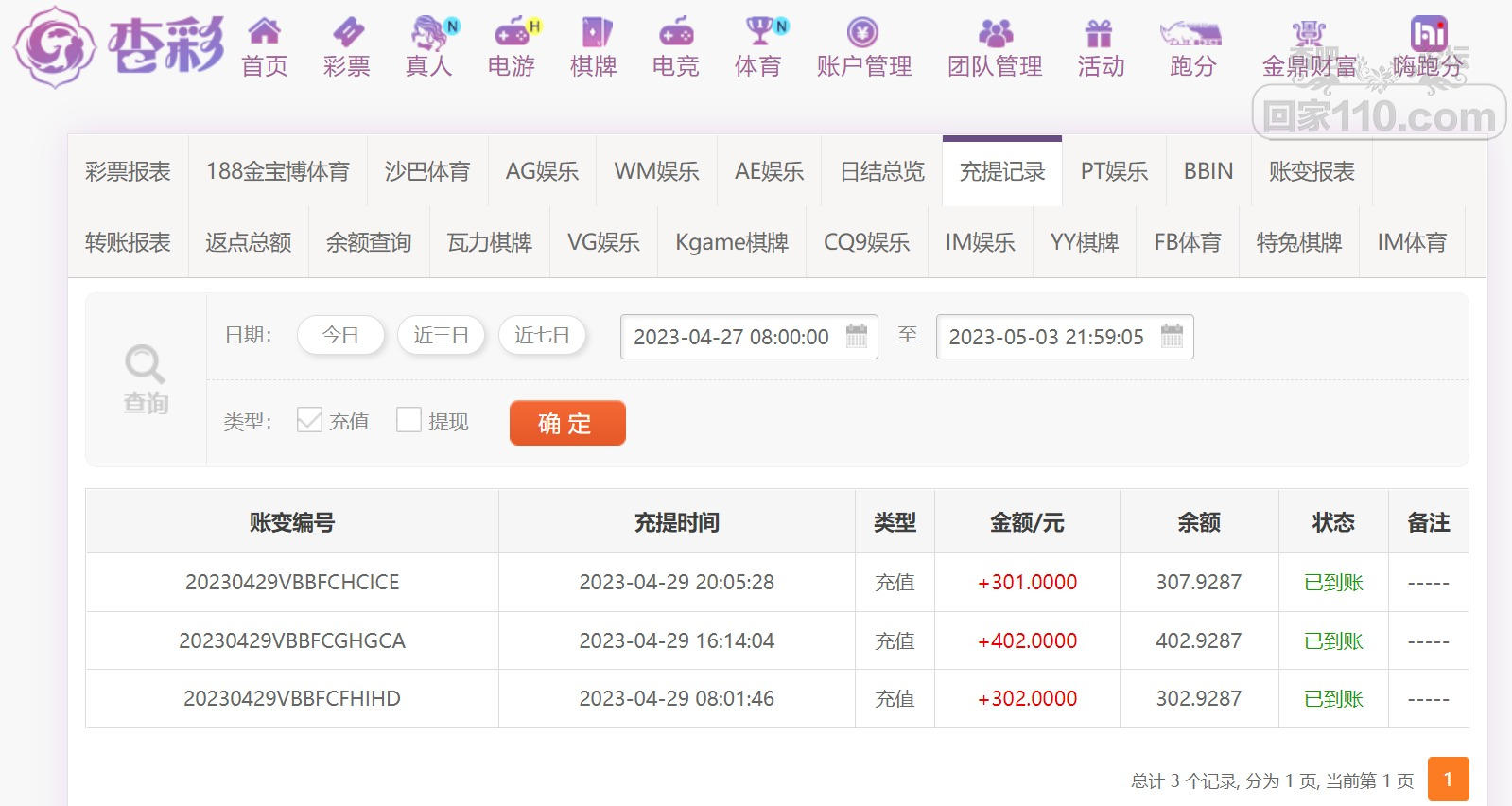The height and width of the screenshot is (806, 1512).
Task: Open the 跑分 rhino icon
Action: (x=1191, y=33)
